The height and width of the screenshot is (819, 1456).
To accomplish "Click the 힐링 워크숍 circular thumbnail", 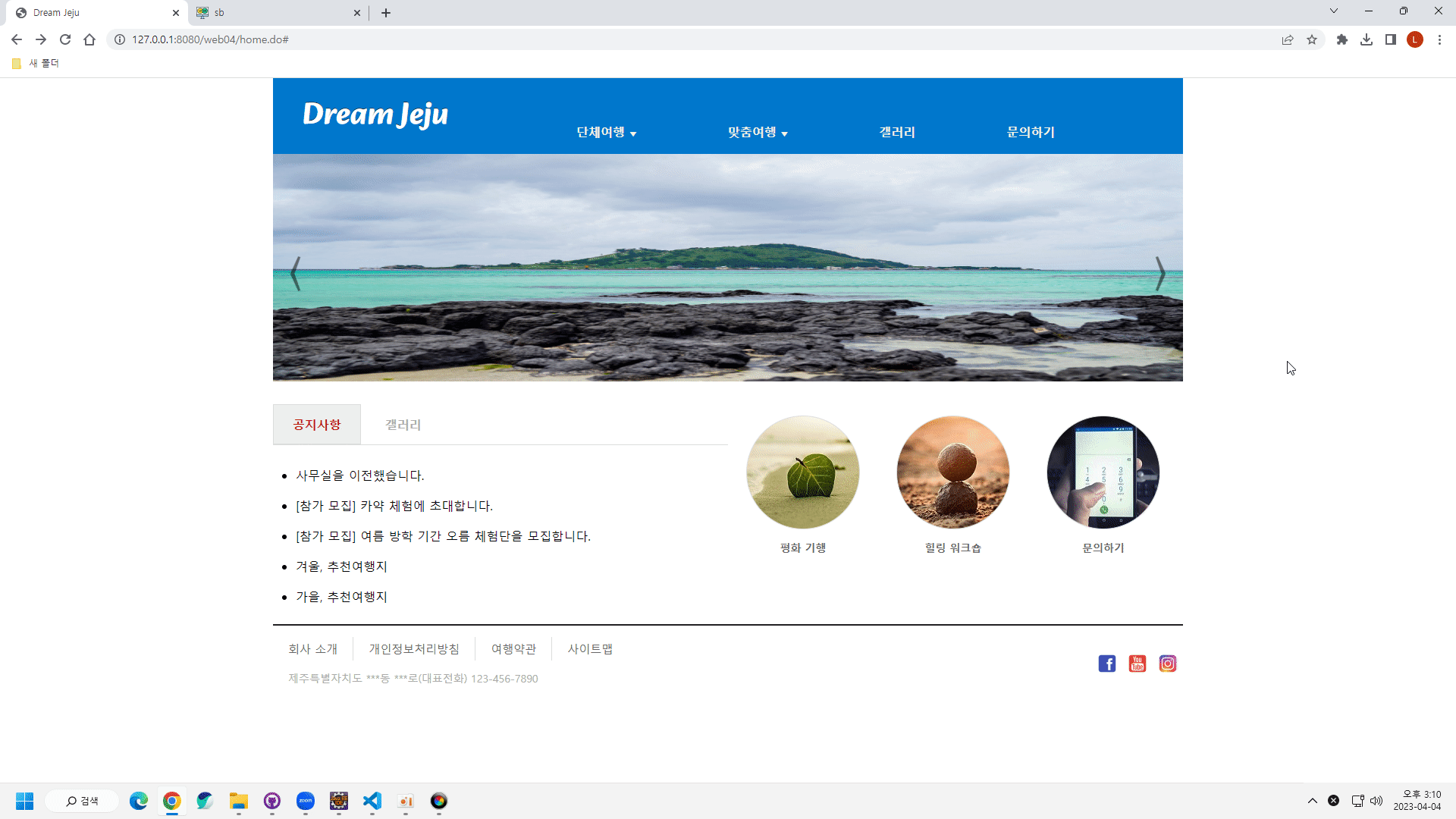I will tap(952, 472).
